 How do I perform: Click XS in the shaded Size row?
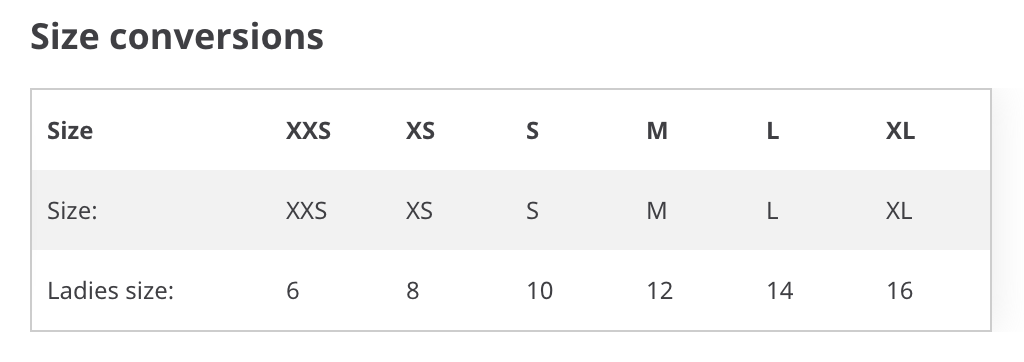click(419, 211)
